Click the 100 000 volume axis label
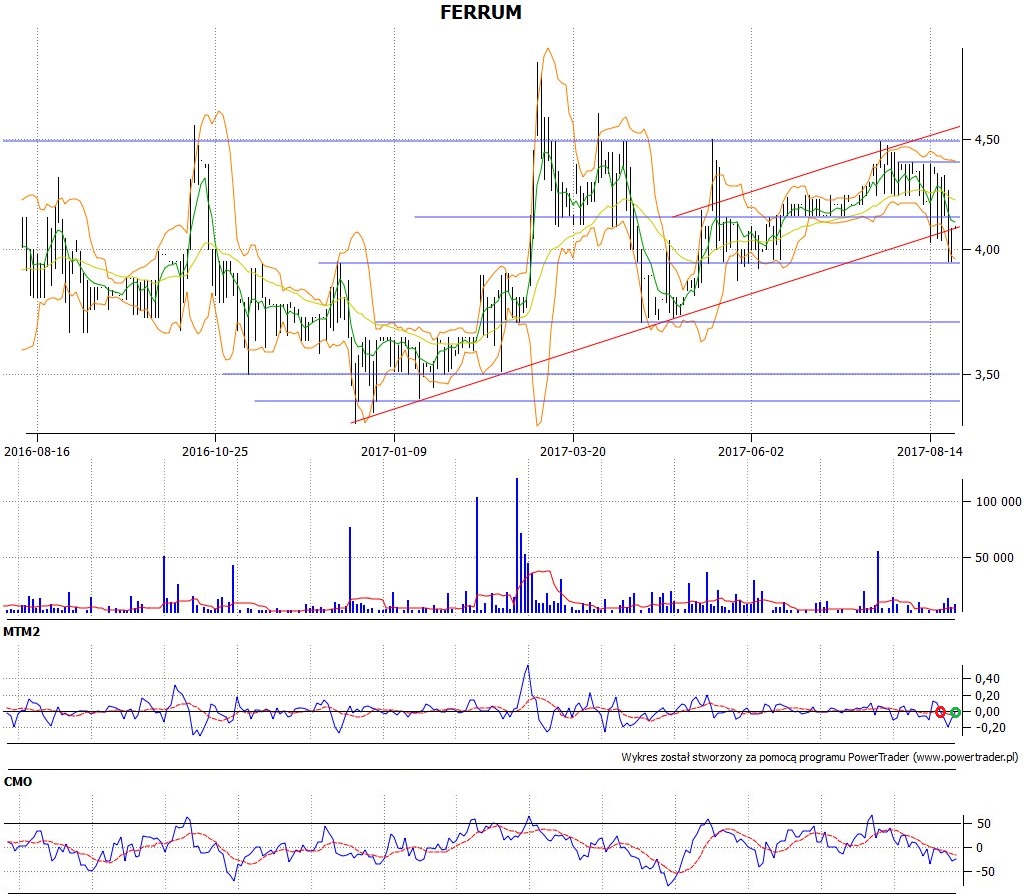 pos(998,502)
